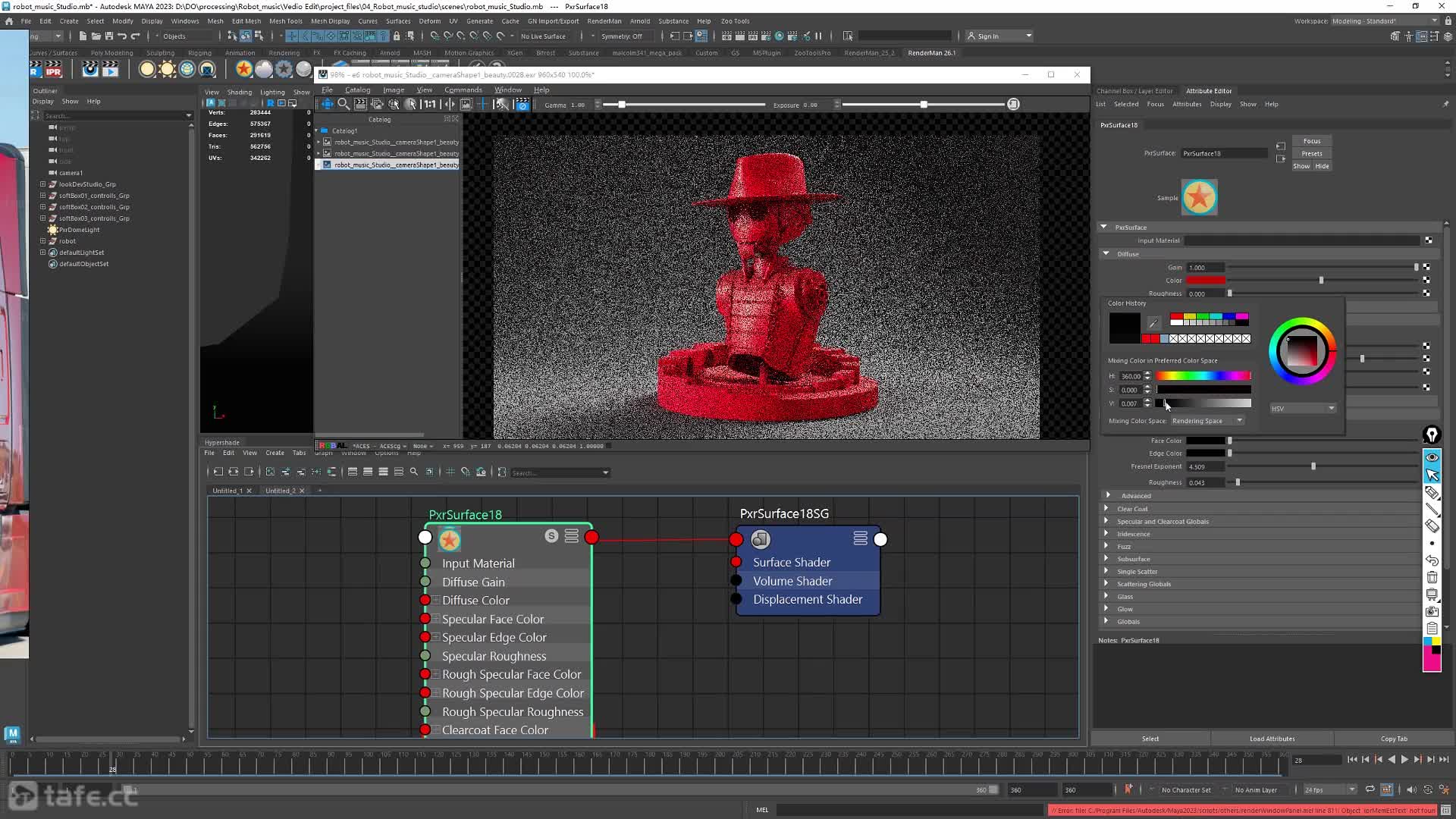
Task: Click the Presets button
Action: pyautogui.click(x=1312, y=153)
